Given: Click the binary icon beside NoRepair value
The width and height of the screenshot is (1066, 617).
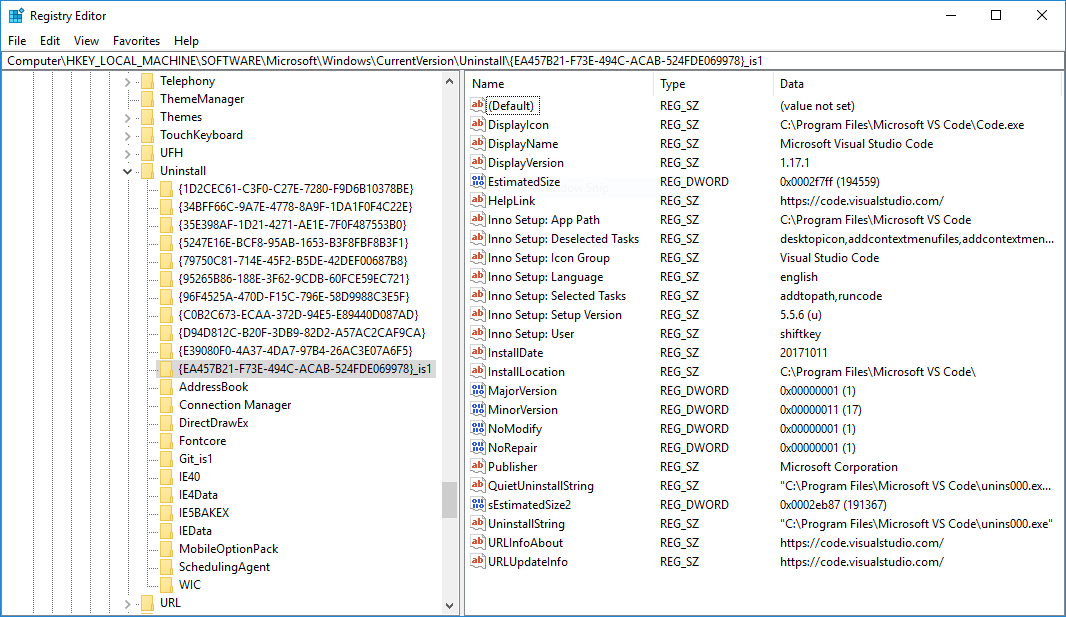Looking at the screenshot, I should [x=477, y=448].
